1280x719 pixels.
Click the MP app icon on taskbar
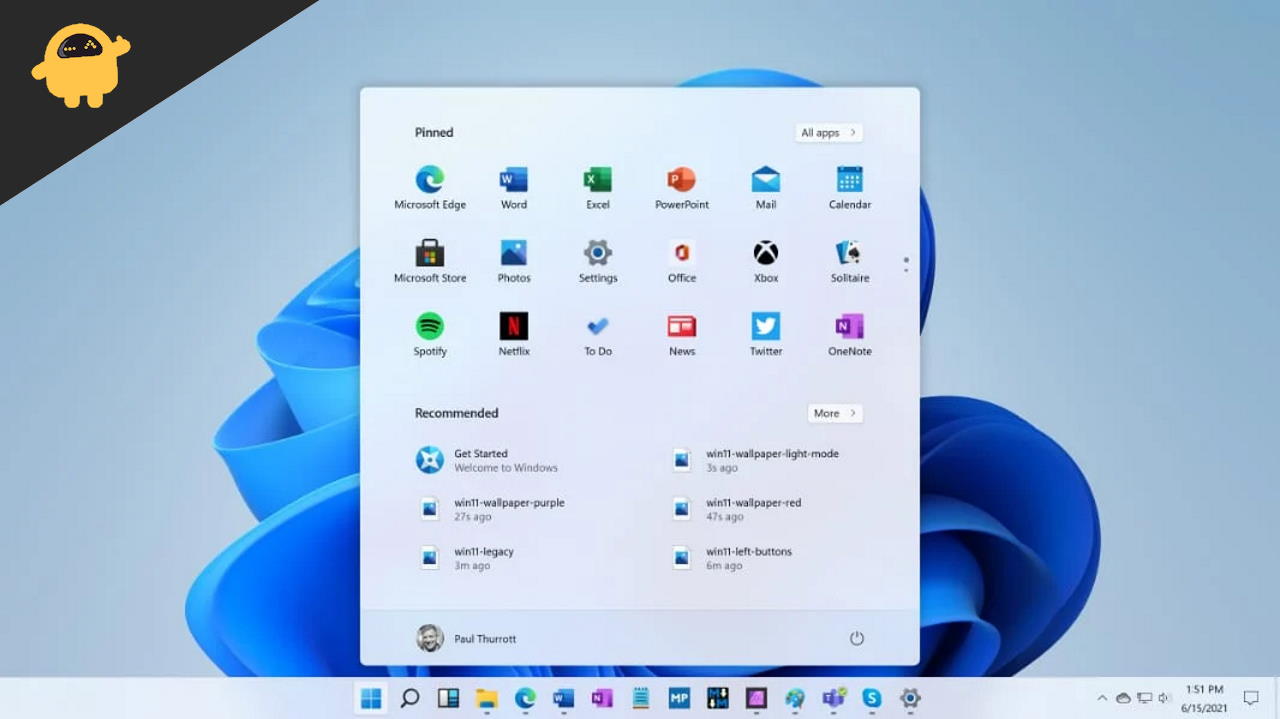point(679,698)
